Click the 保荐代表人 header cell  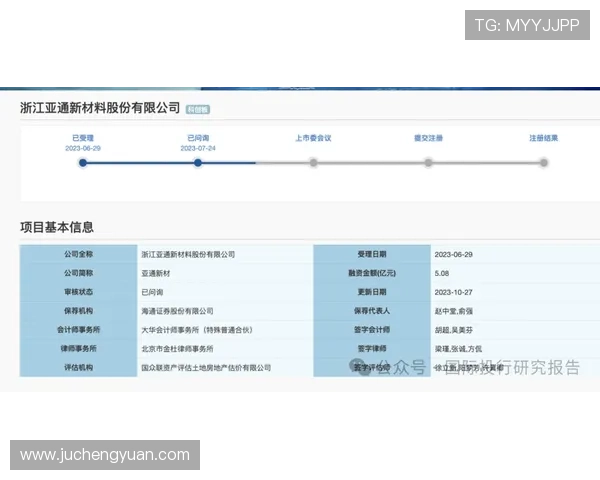(372, 311)
